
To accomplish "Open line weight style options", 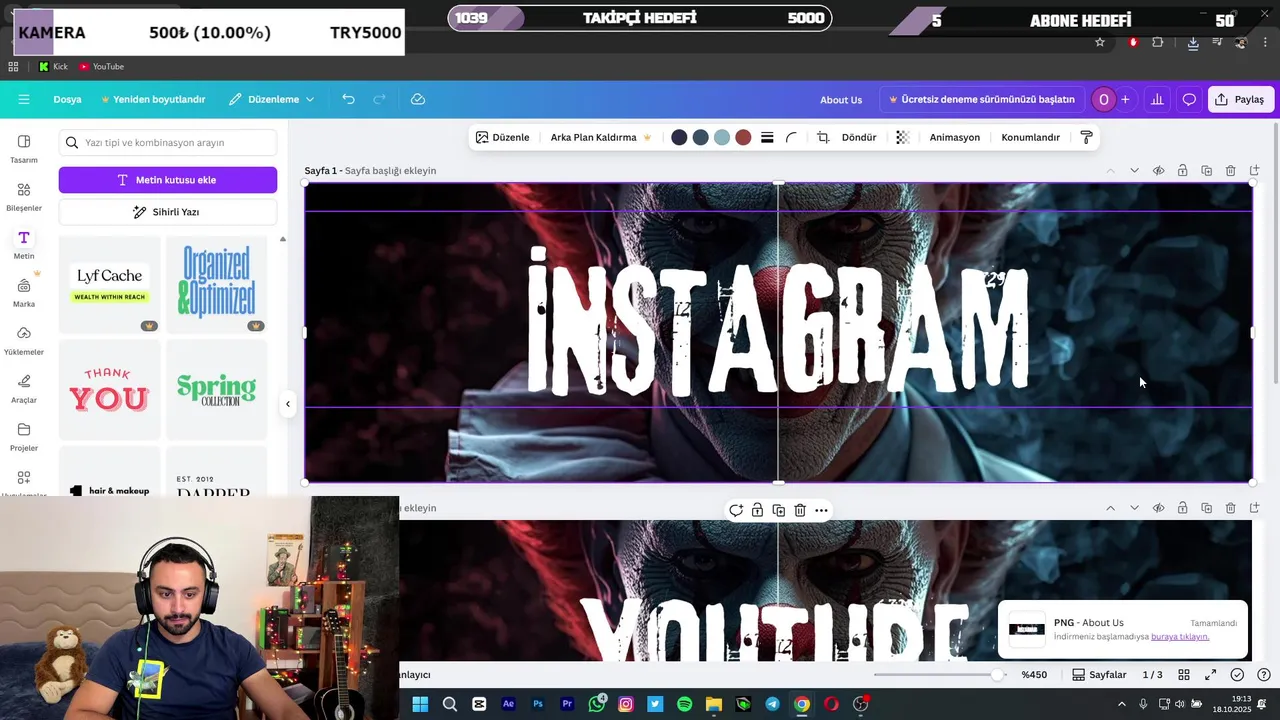I will coord(767,137).
